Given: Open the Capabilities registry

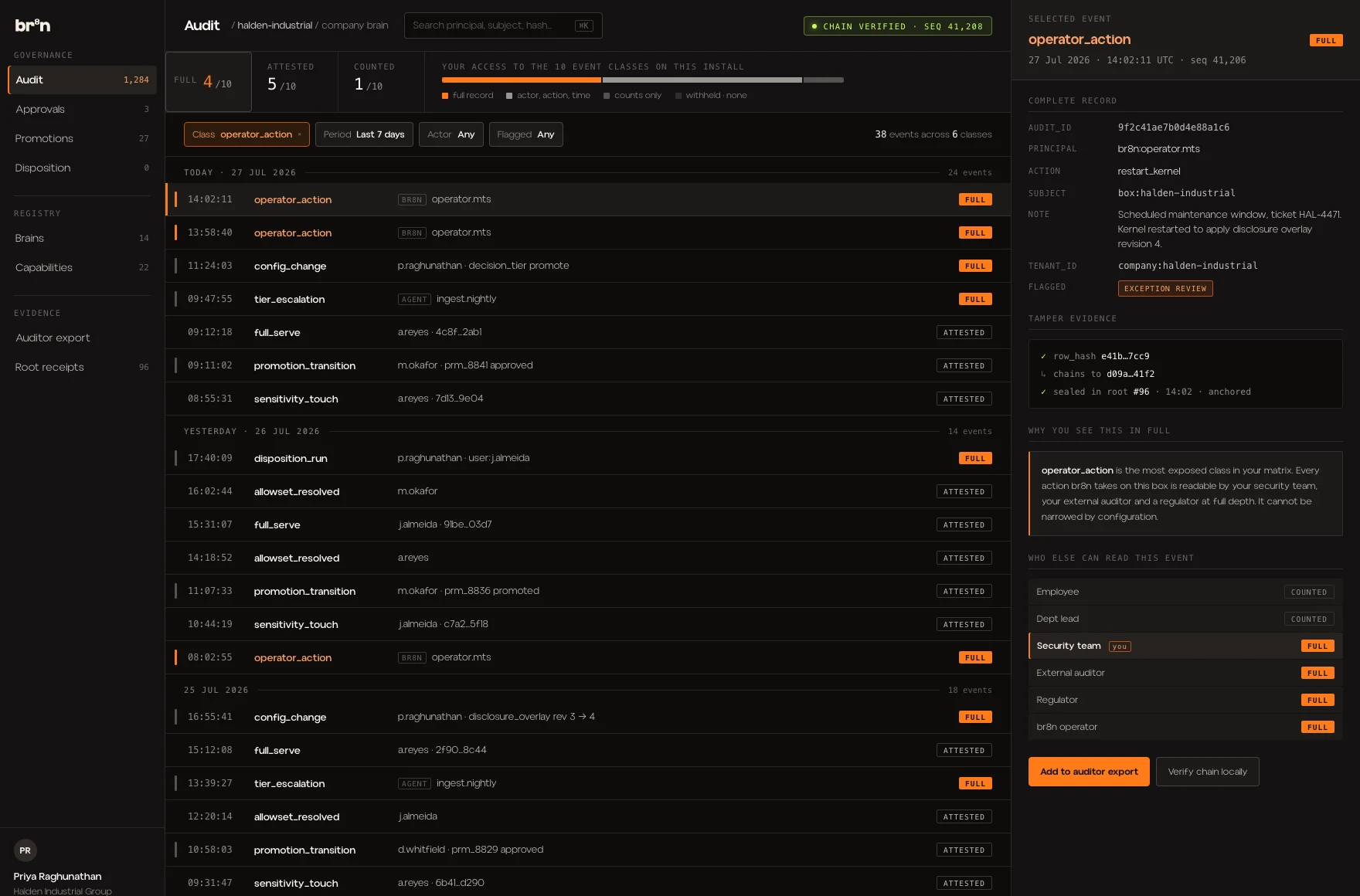Looking at the screenshot, I should click(x=82, y=267).
